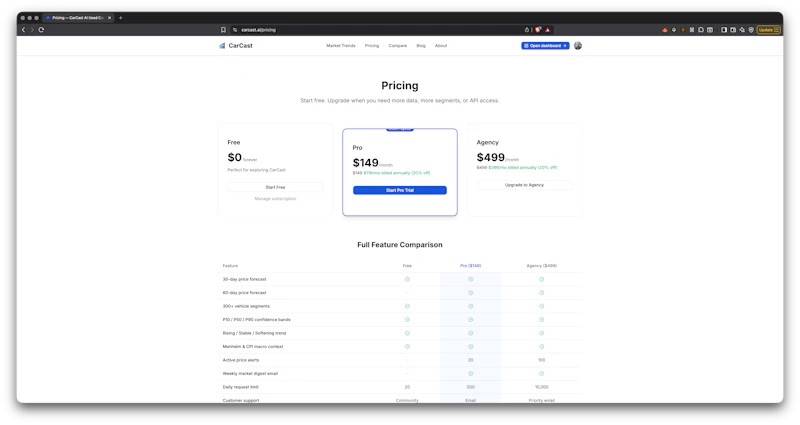Click Pro value 500 for Daily request limit

[x=470, y=387]
